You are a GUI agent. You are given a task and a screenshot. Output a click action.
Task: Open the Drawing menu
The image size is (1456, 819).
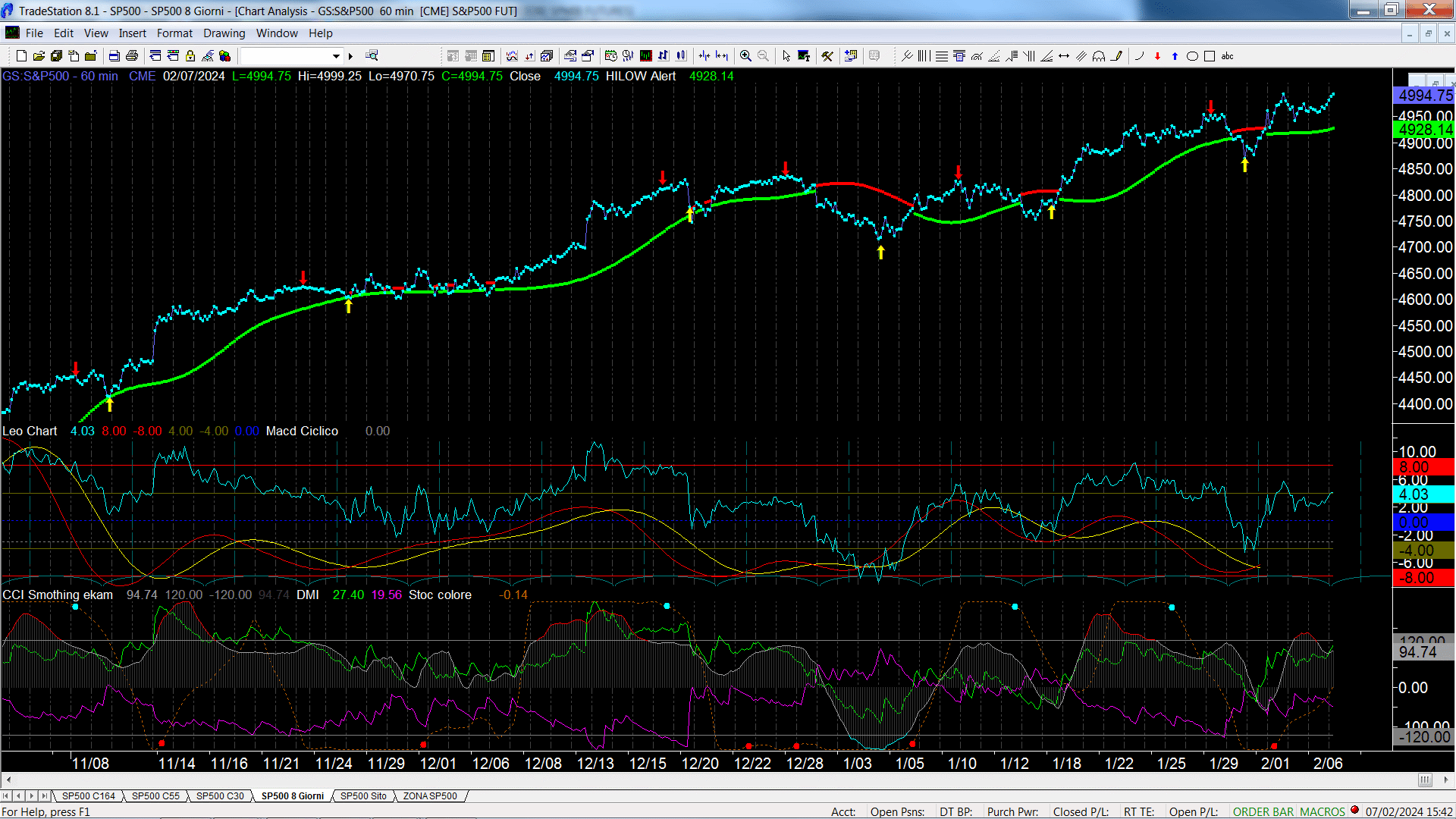pos(224,33)
